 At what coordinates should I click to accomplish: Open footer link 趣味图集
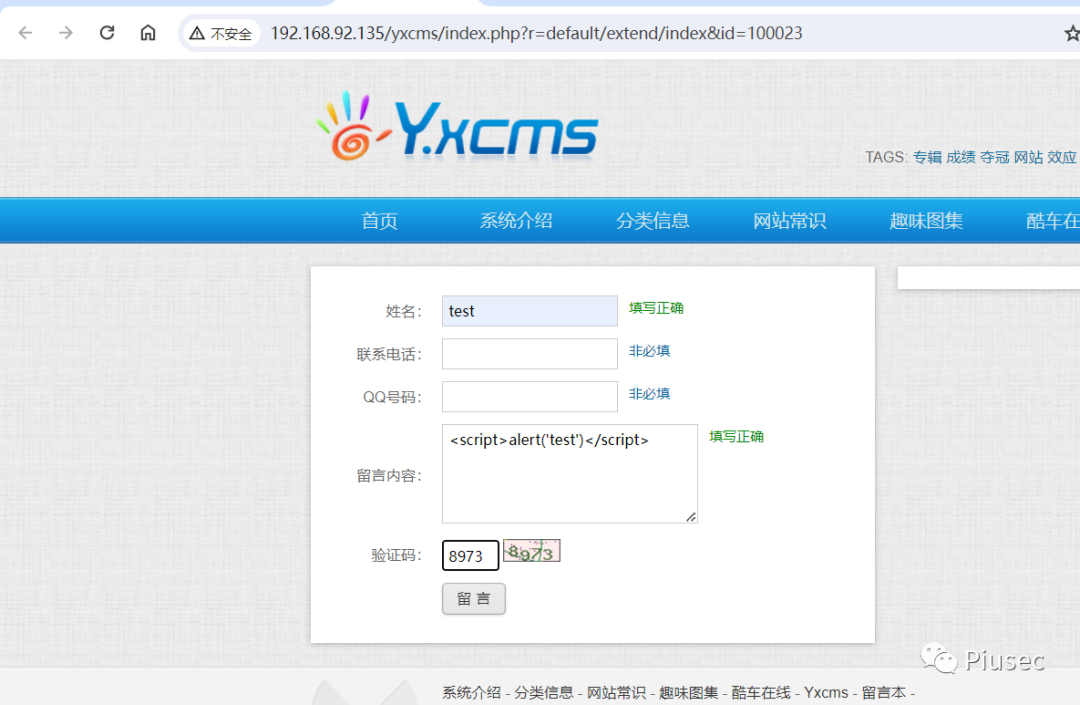click(x=689, y=693)
